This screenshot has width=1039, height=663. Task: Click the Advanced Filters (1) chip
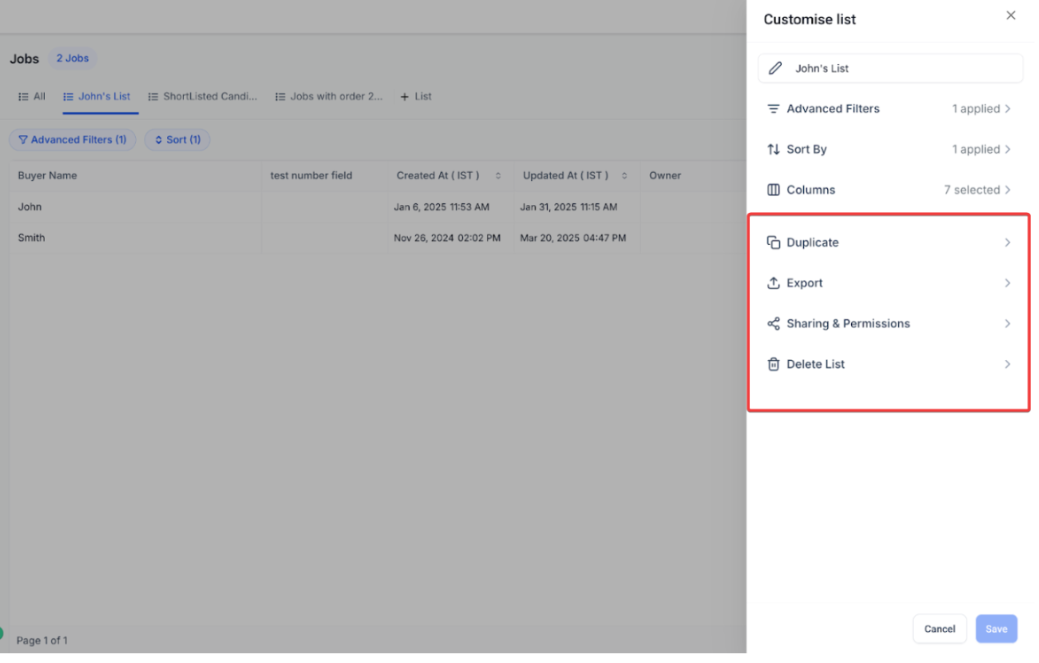(72, 140)
